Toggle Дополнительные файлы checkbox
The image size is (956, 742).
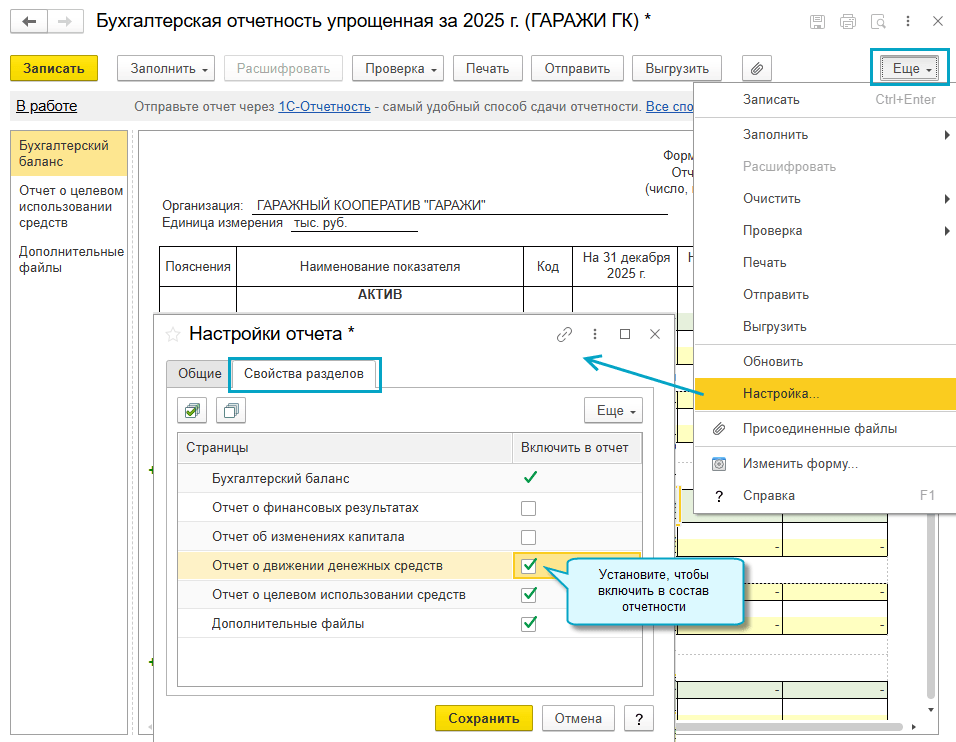pyautogui.click(x=529, y=624)
